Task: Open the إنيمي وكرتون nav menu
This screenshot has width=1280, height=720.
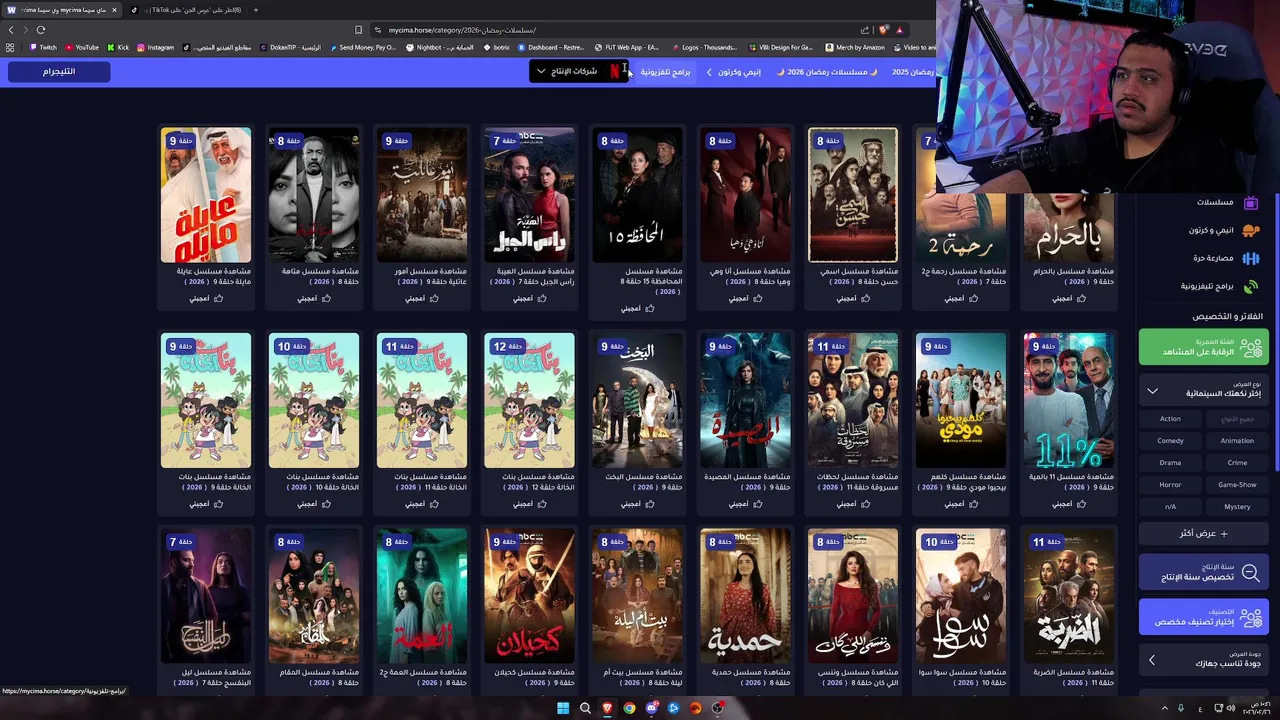Action: pos(733,72)
